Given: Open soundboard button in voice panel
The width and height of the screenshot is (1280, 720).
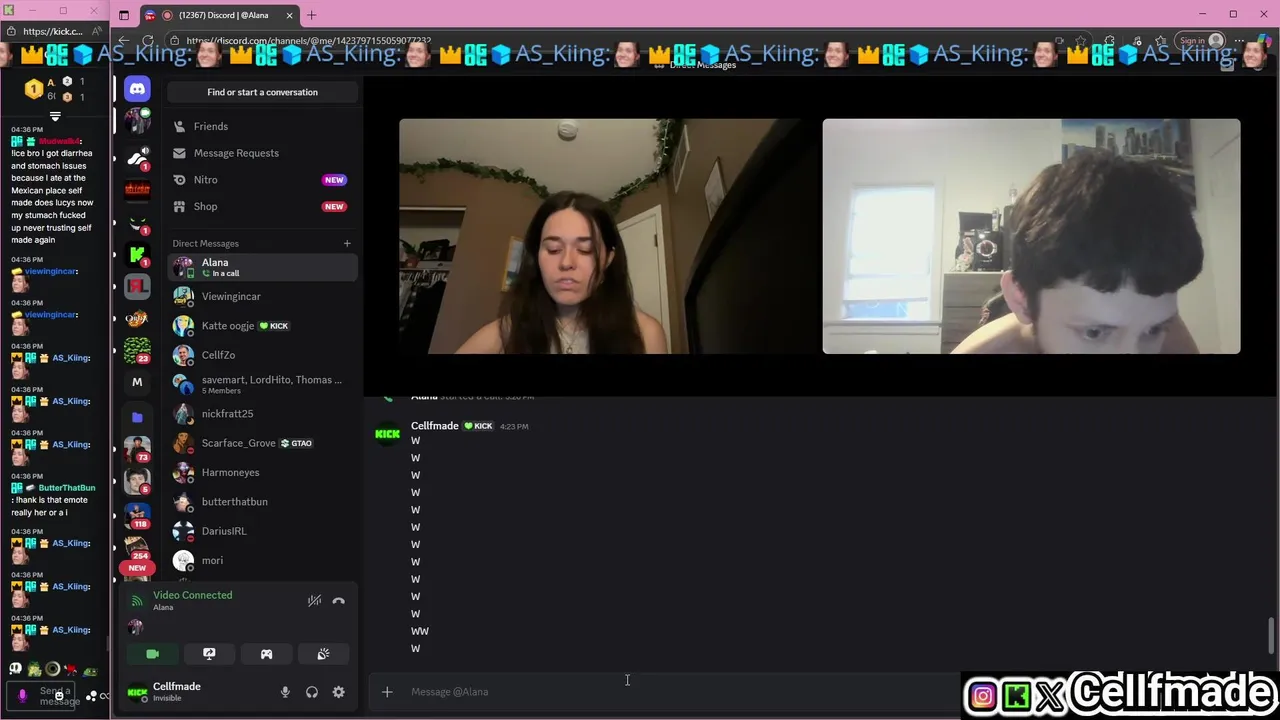Looking at the screenshot, I should (323, 654).
